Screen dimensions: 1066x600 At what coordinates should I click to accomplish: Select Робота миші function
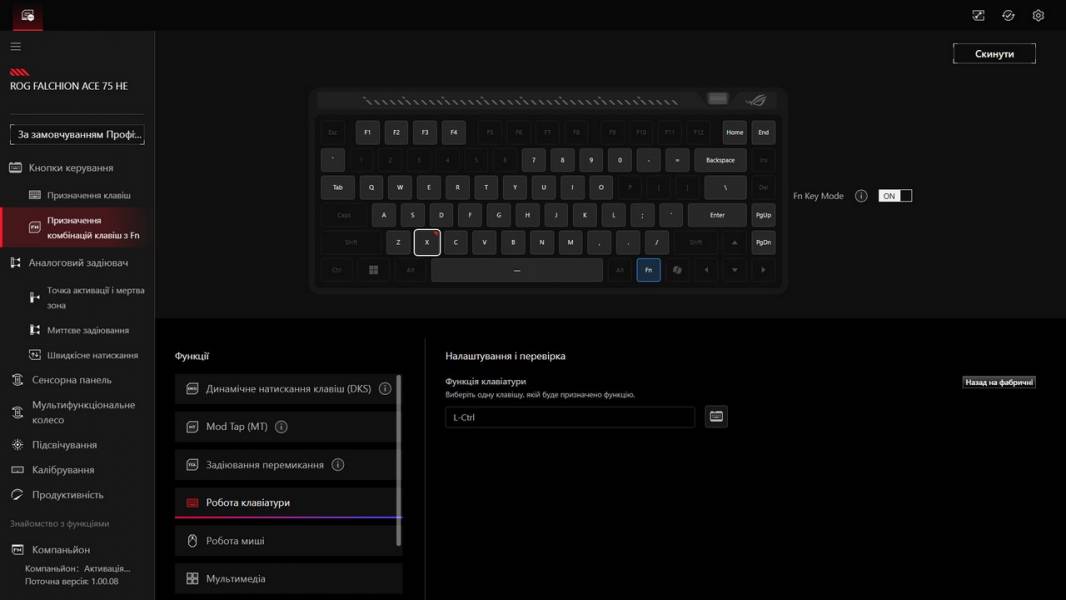288,541
